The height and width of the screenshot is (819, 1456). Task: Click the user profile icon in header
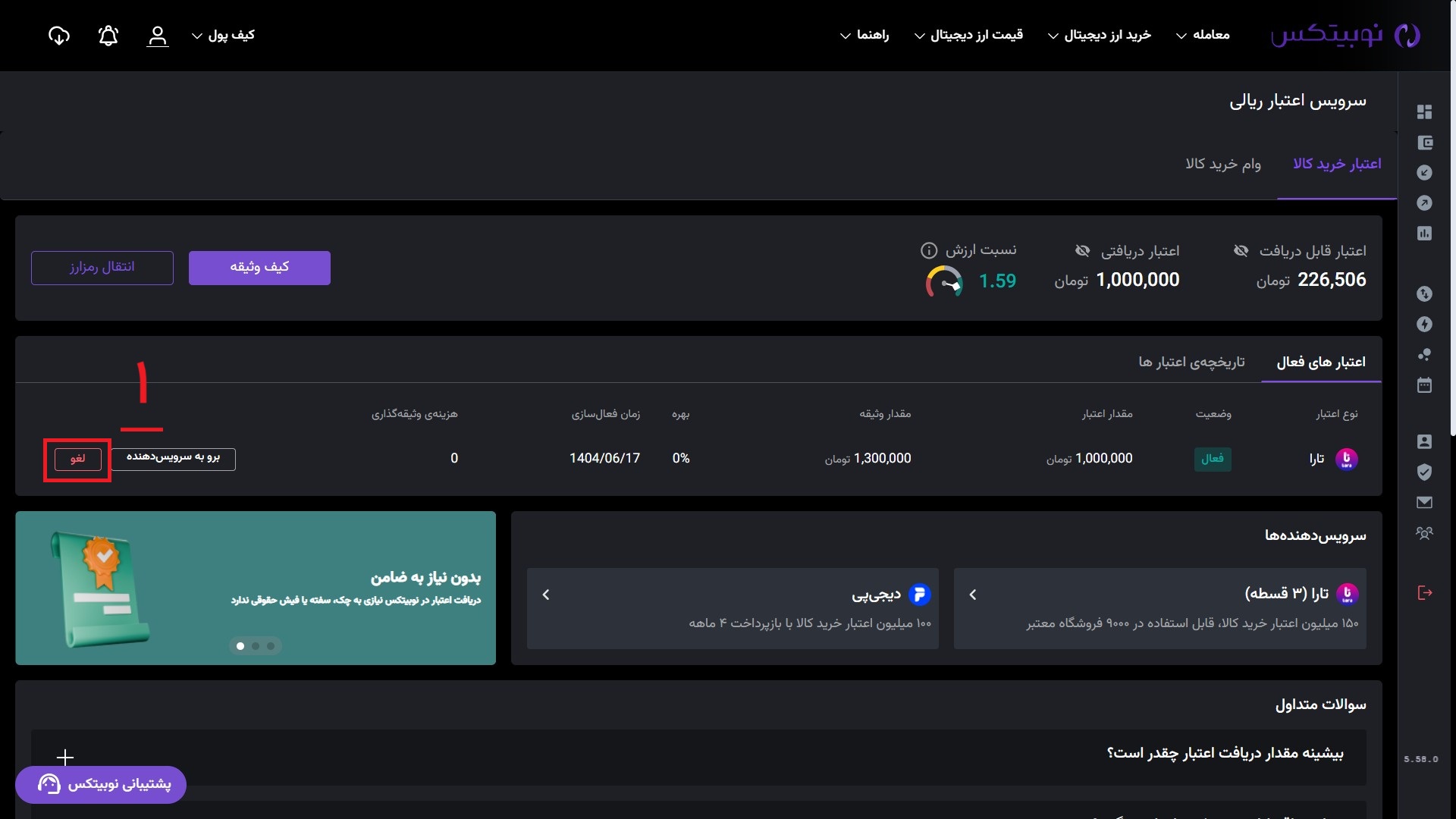coord(157,36)
